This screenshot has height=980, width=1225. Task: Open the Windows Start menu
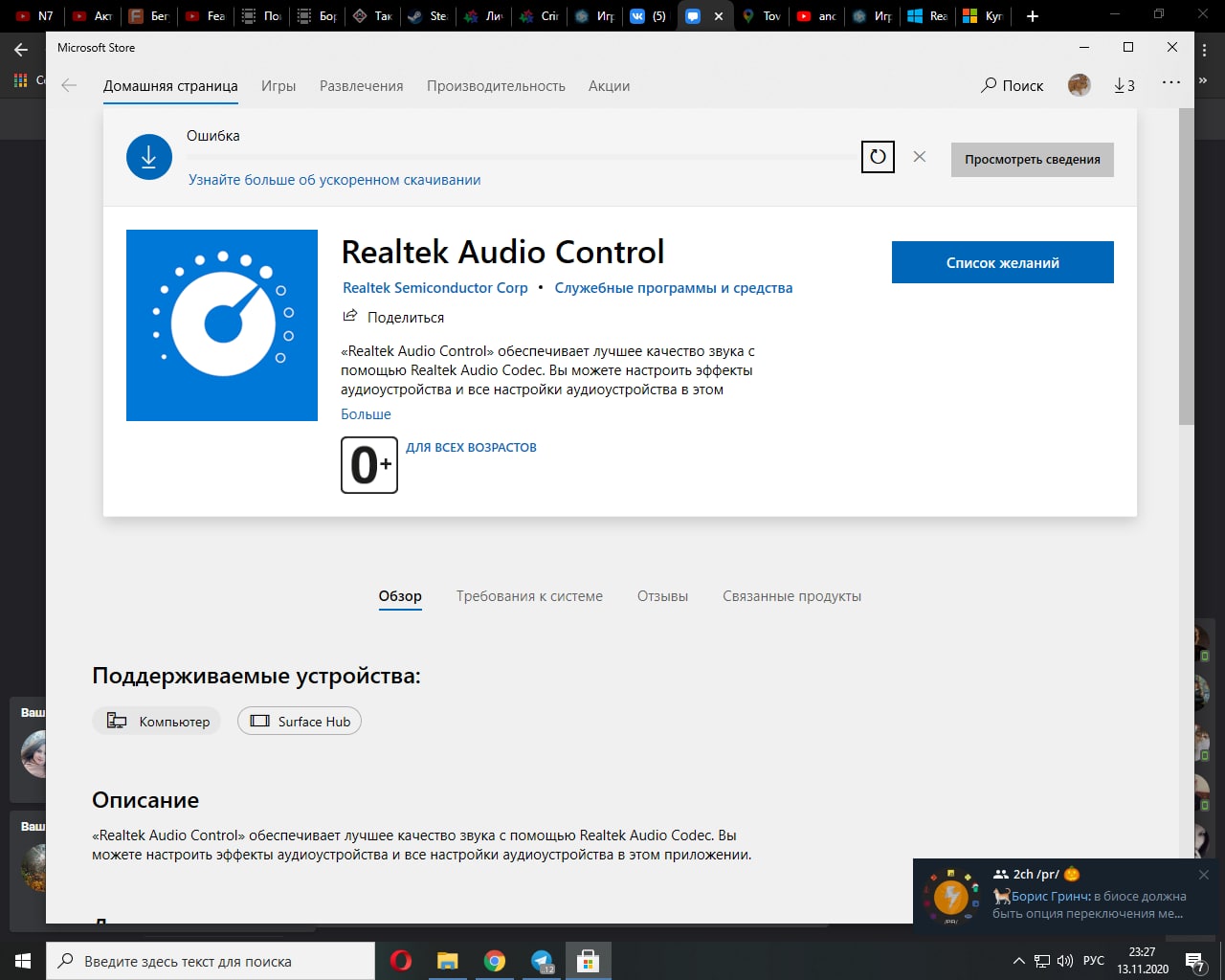[x=23, y=961]
